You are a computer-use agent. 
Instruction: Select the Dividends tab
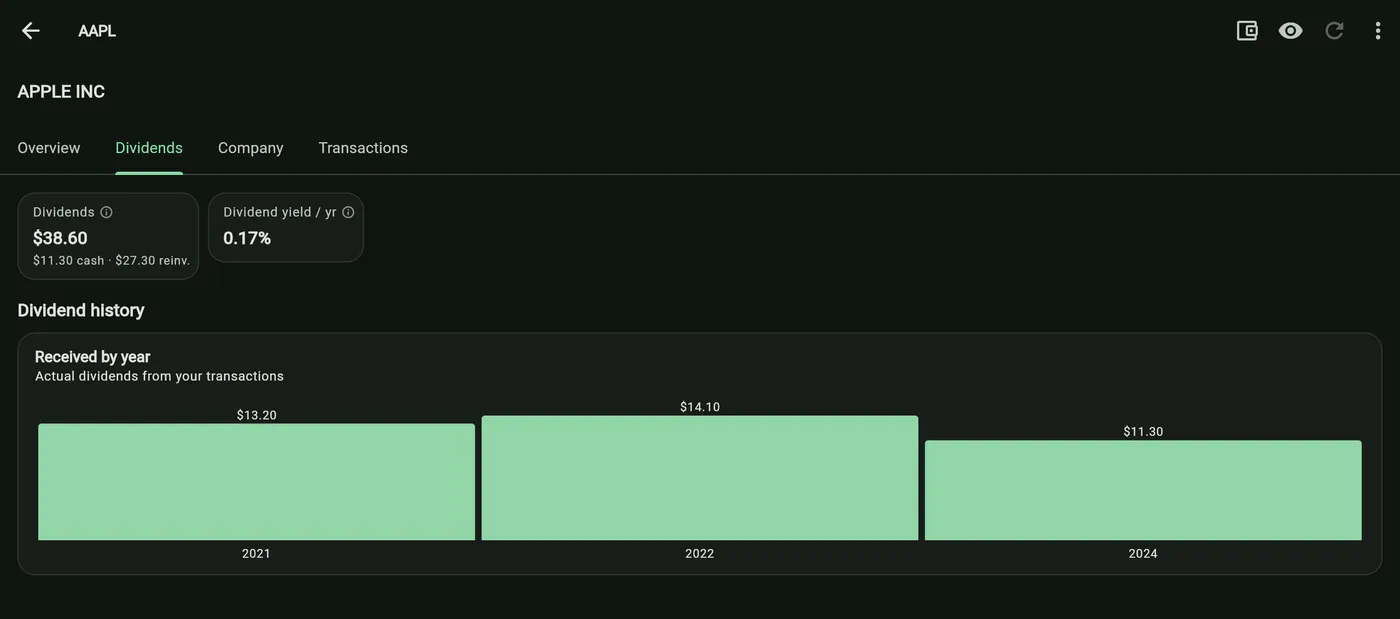149,148
